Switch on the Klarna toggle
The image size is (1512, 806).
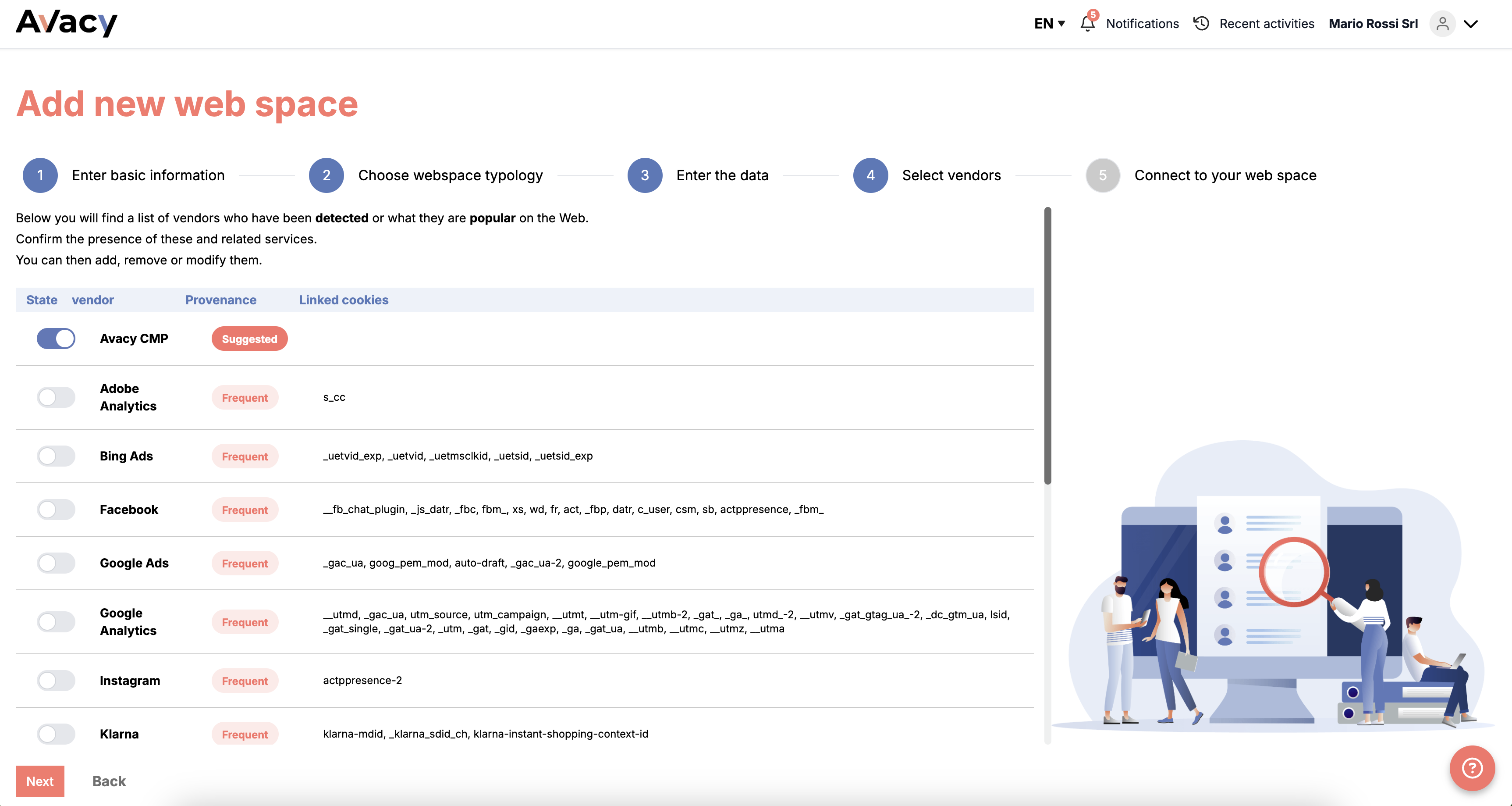click(56, 734)
